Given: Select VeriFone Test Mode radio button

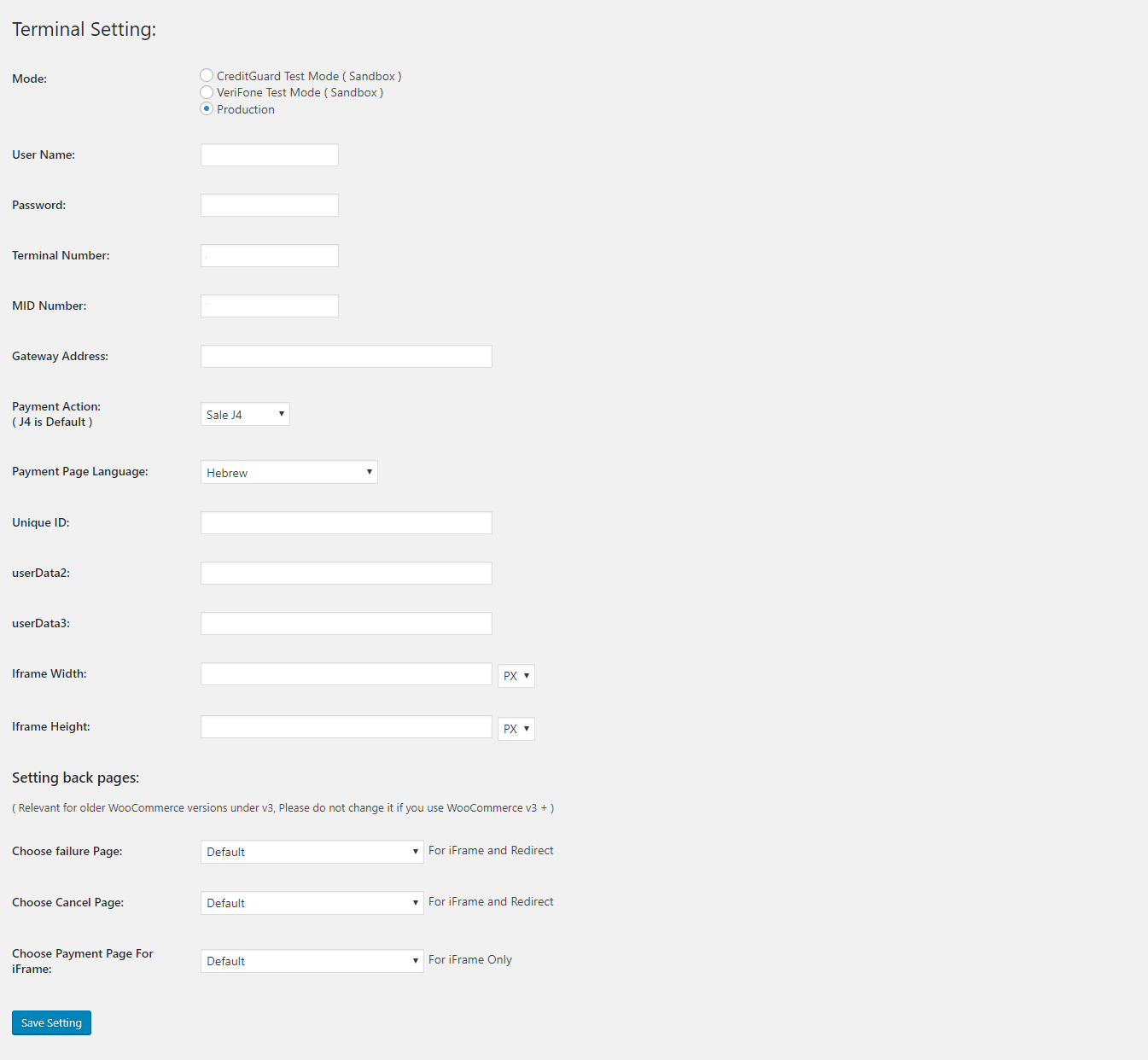Looking at the screenshot, I should 207,92.
